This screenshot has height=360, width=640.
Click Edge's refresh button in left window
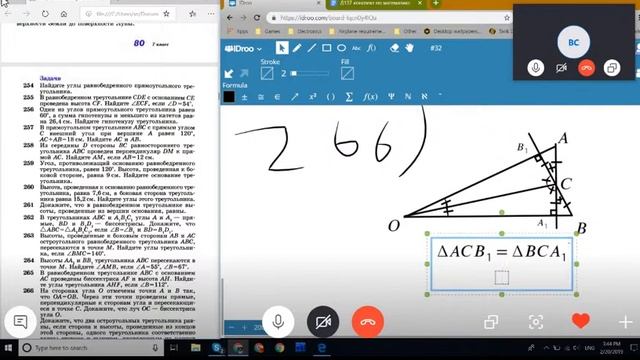pyautogui.click(x=45, y=13)
